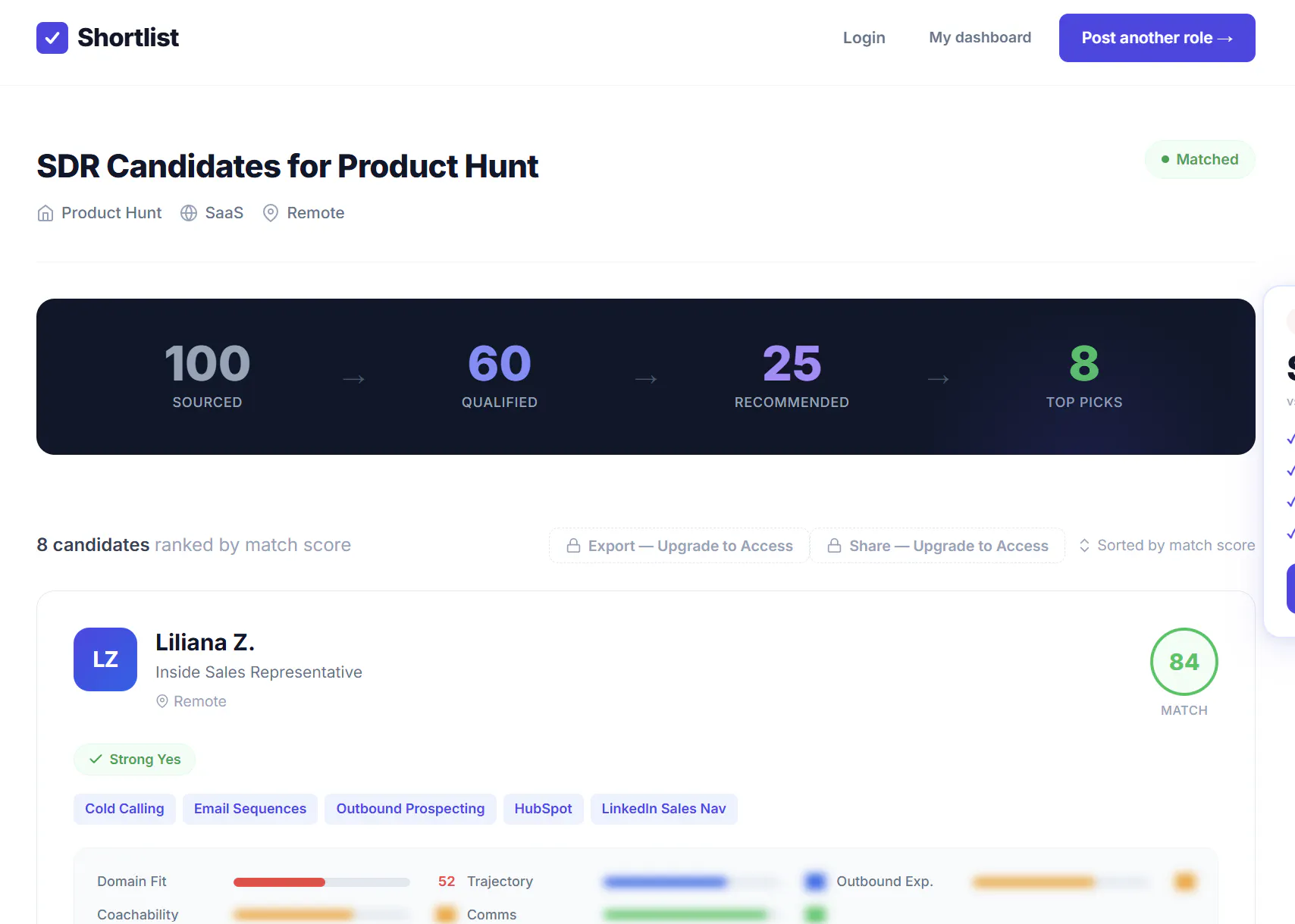Click the checkmark in Strong Yes badge

tap(96, 760)
